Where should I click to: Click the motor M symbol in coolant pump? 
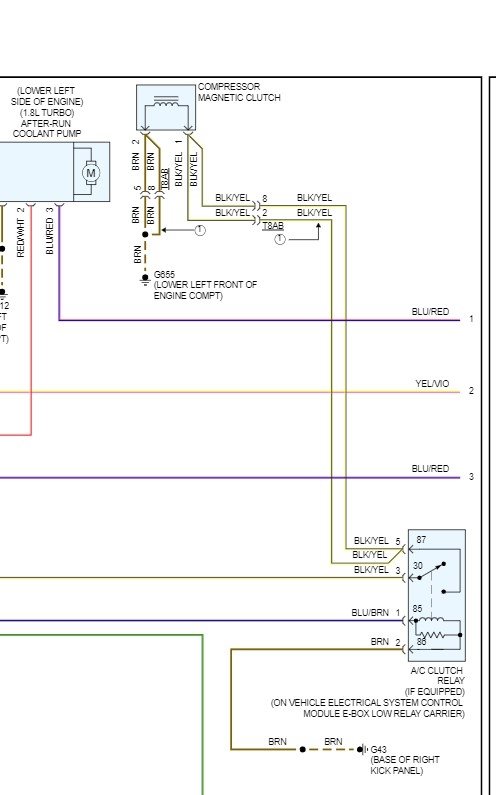(x=91, y=172)
